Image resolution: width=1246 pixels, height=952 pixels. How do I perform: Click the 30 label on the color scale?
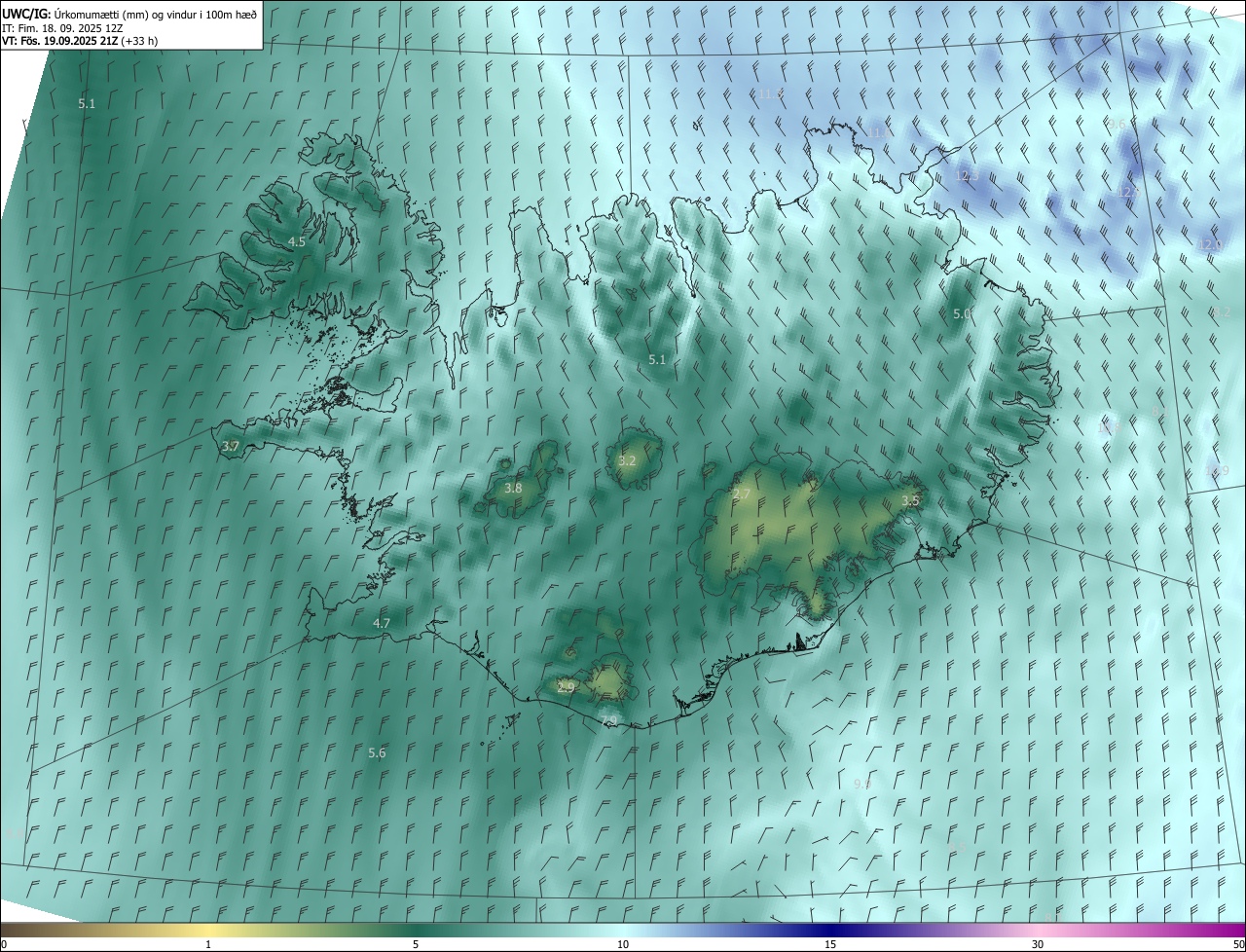click(1038, 944)
